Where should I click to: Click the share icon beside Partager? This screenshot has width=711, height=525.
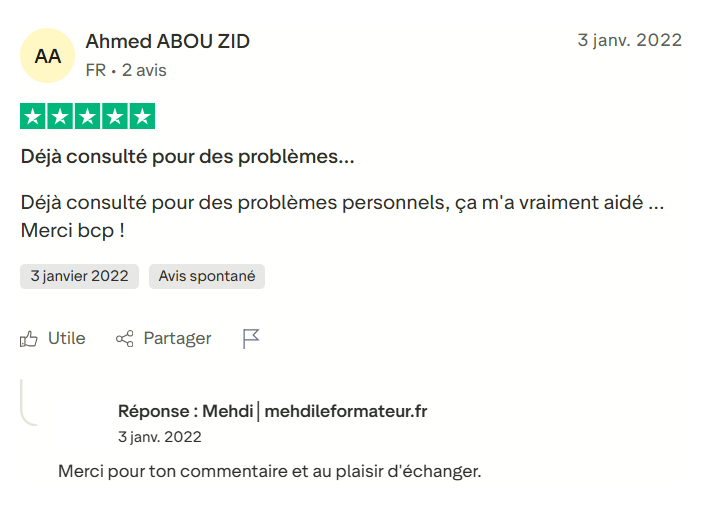pos(125,339)
